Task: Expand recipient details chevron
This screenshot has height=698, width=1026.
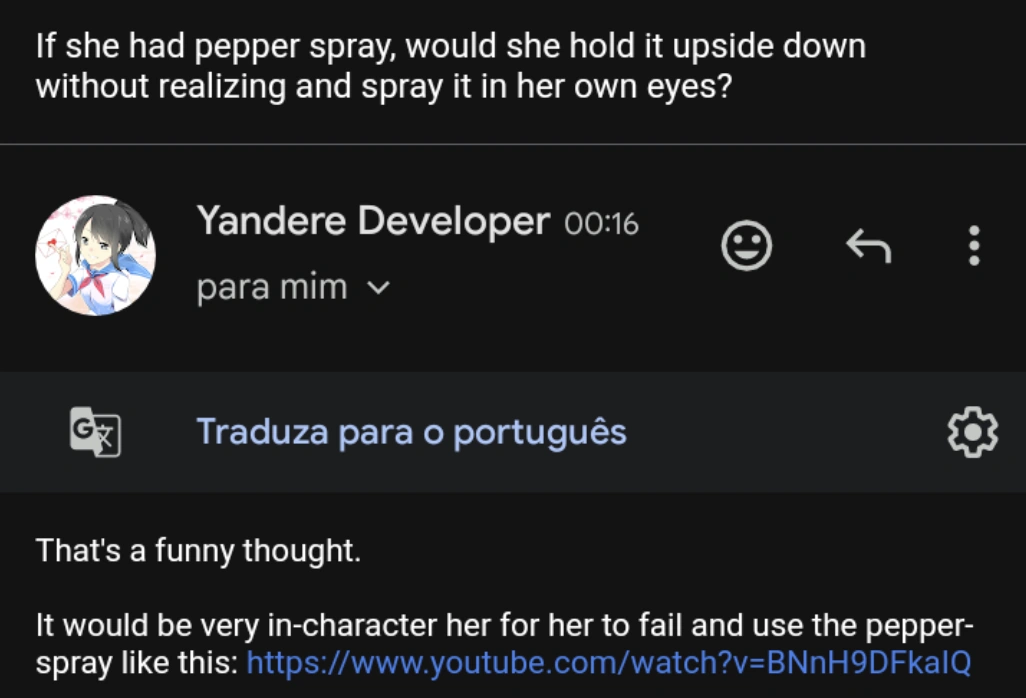Action: click(378, 288)
